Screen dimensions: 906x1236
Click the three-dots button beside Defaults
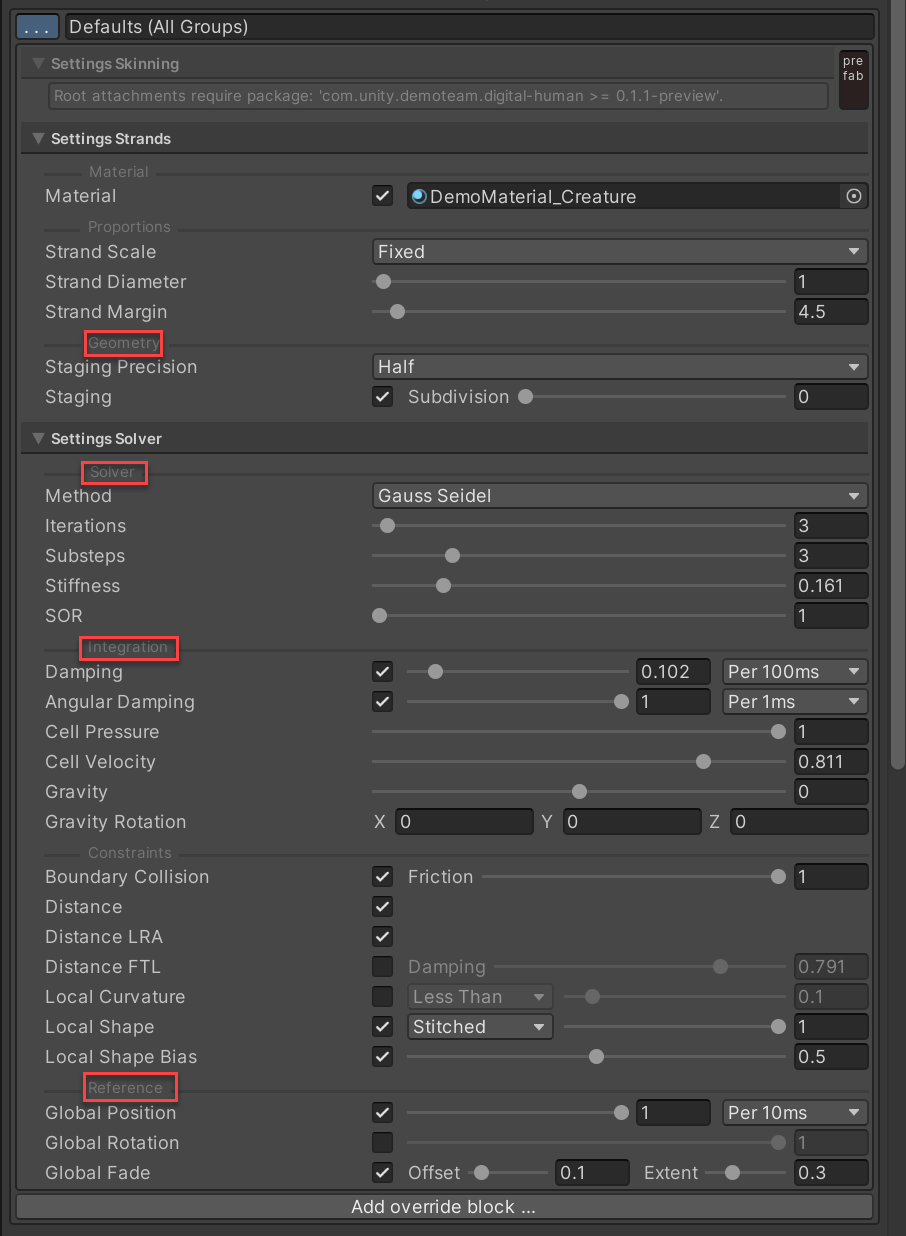[x=39, y=27]
